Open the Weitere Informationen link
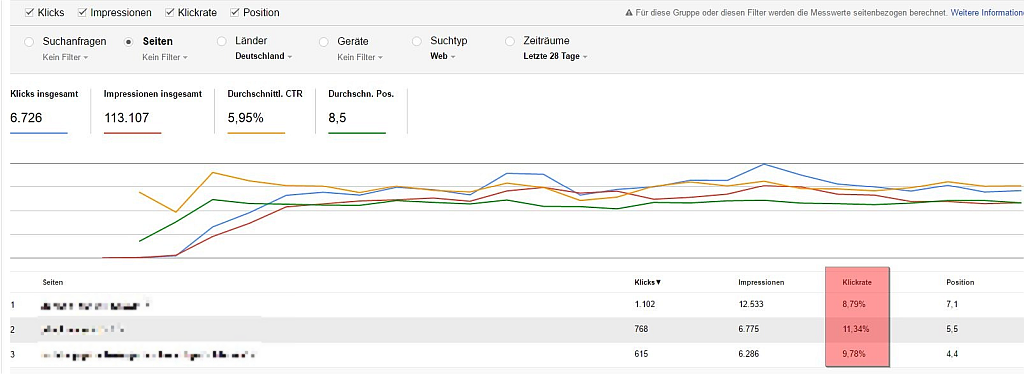The height and width of the screenshot is (374, 1024). click(x=987, y=12)
